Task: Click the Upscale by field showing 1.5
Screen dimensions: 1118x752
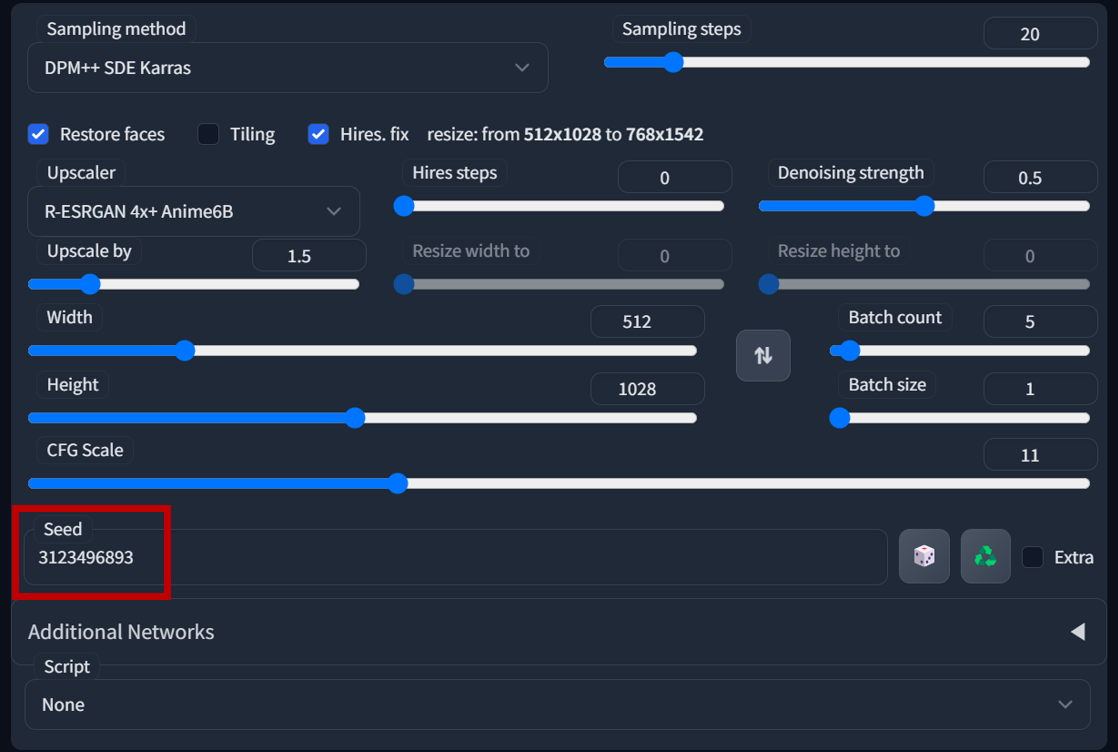Action: pos(309,256)
